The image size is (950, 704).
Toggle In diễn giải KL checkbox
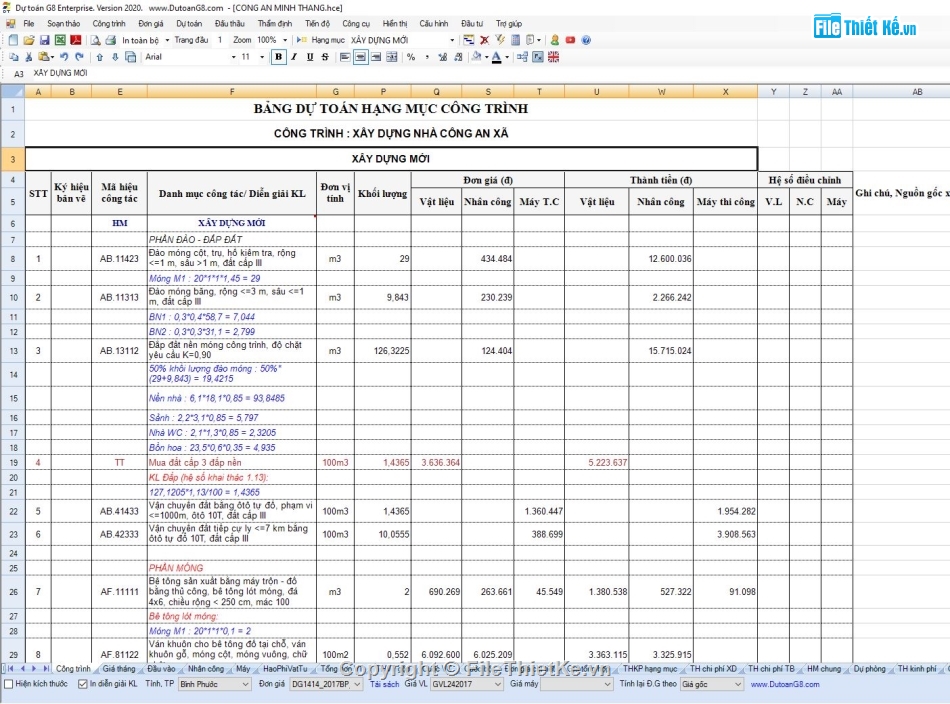coord(82,684)
